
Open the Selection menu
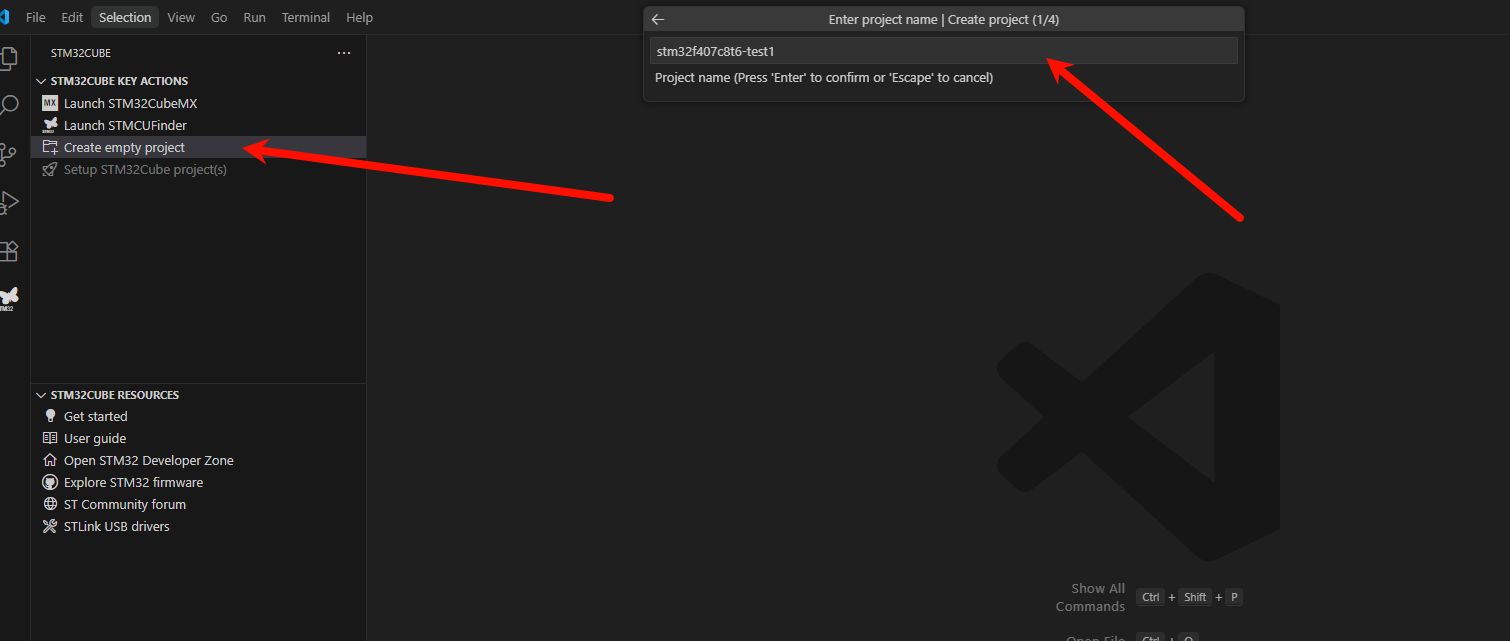[125, 17]
